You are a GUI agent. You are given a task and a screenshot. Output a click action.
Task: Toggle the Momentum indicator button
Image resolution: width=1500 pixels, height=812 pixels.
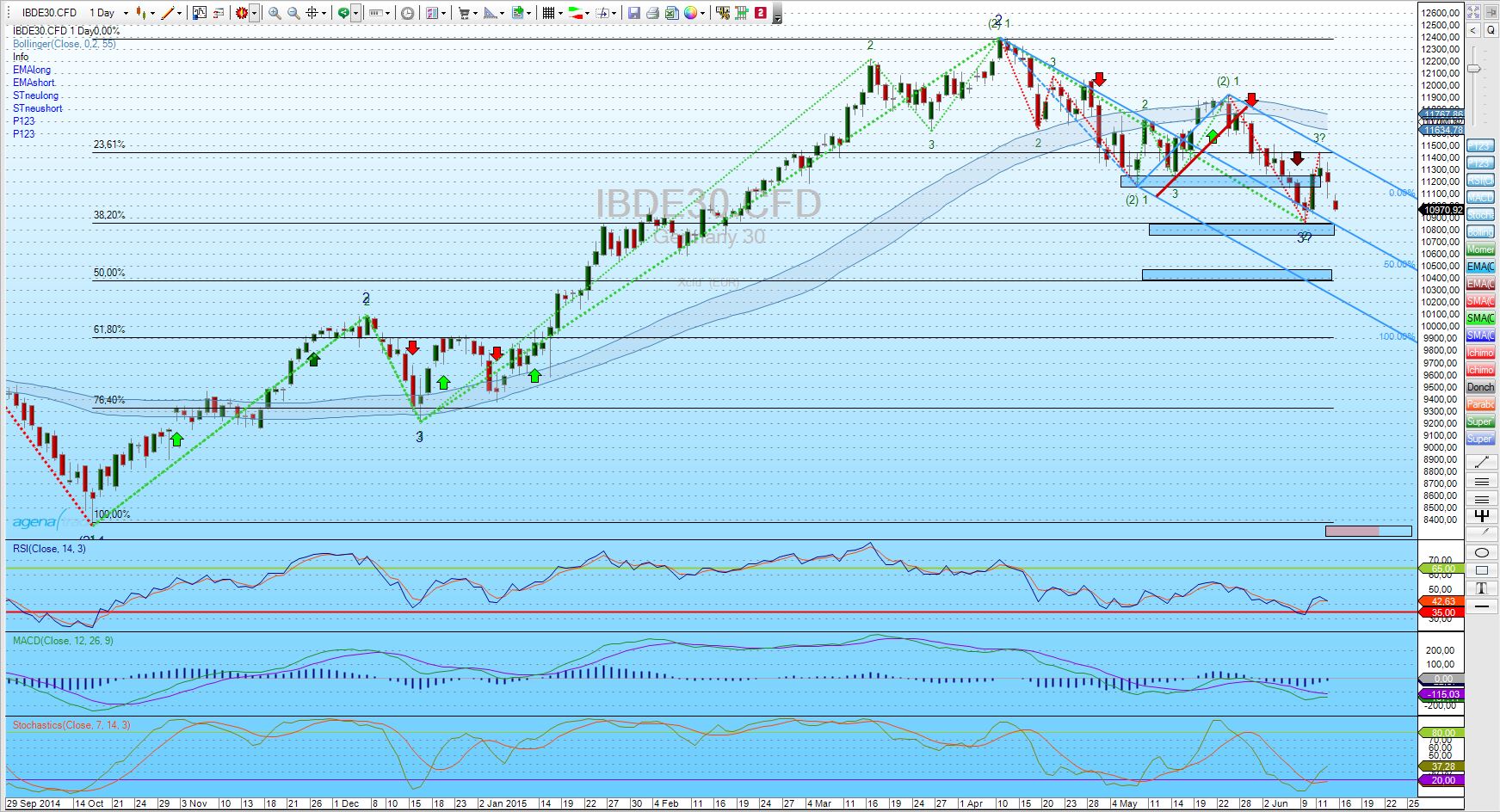click(x=1480, y=249)
